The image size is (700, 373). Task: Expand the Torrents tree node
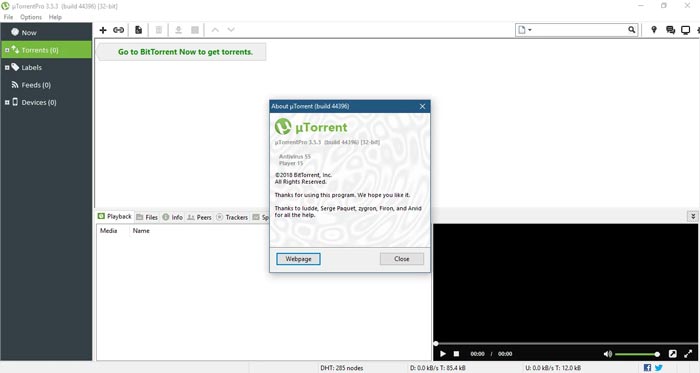7,50
